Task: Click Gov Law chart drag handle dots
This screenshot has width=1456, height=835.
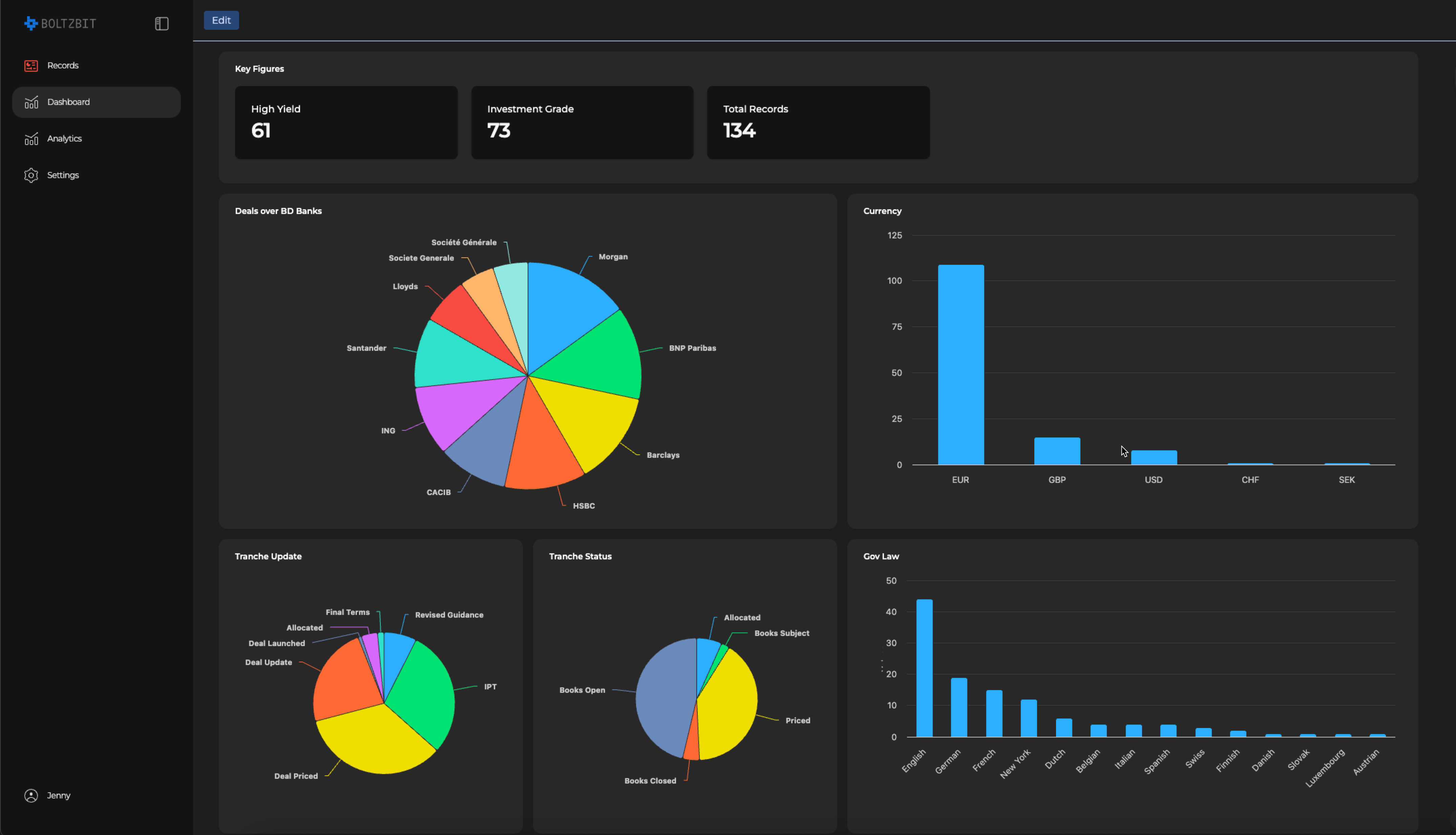Action: [882, 666]
